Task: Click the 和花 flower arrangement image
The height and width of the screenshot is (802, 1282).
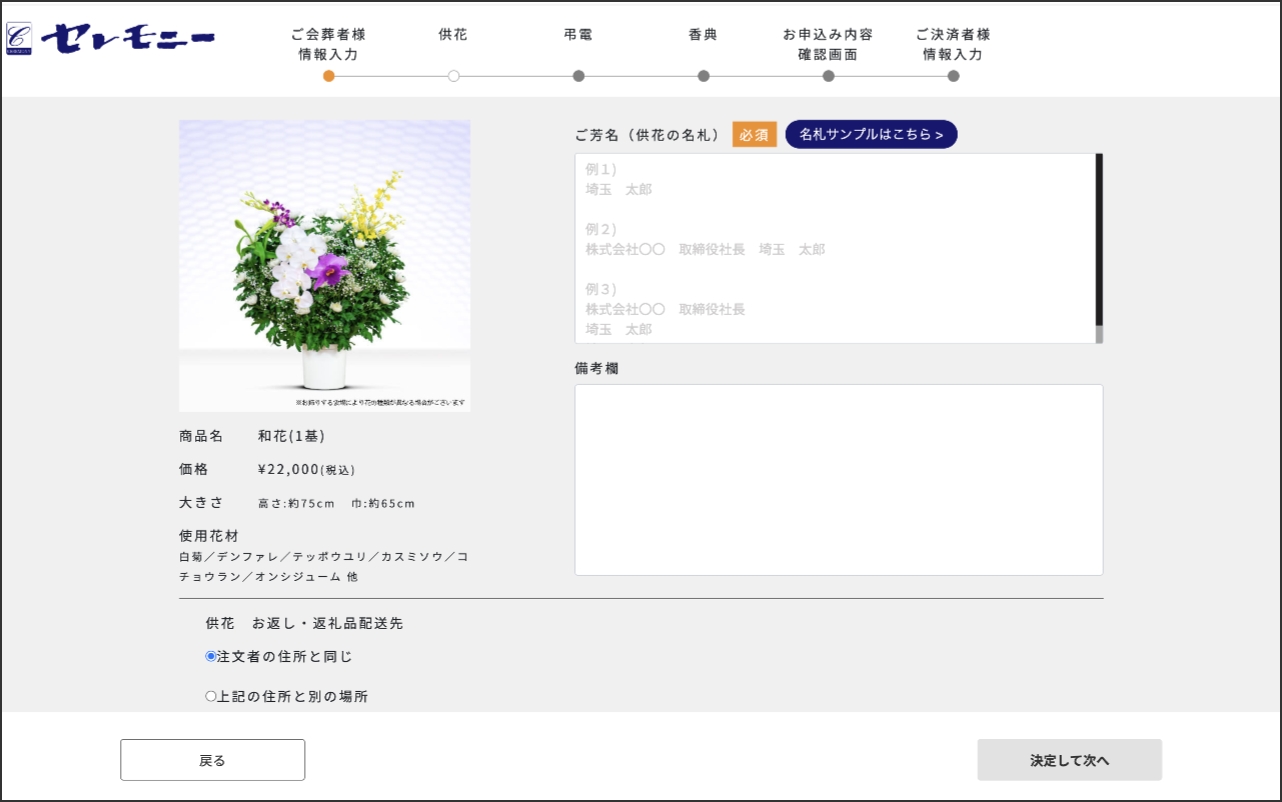Action: point(324,266)
